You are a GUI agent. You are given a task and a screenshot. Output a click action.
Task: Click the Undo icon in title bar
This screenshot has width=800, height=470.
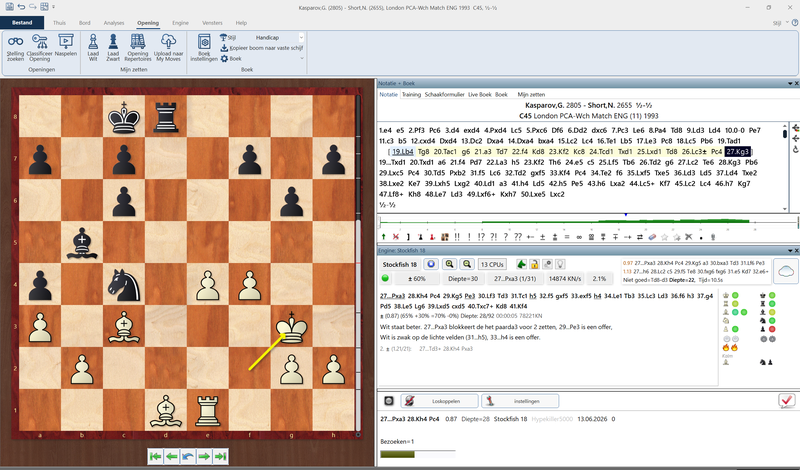[x=21, y=7]
